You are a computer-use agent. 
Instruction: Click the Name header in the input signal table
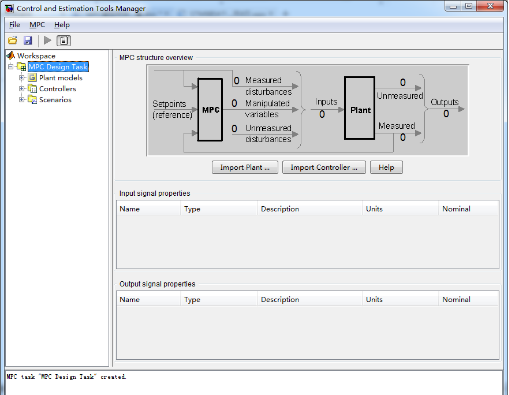coord(149,209)
